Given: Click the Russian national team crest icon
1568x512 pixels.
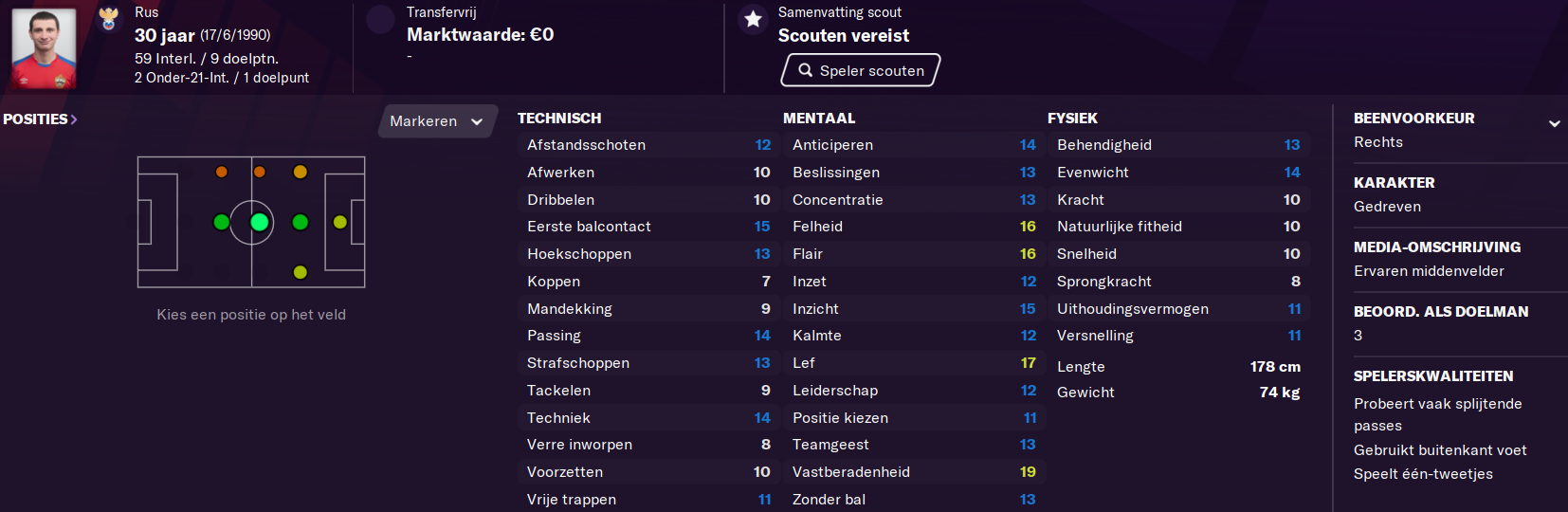Looking at the screenshot, I should [109, 18].
